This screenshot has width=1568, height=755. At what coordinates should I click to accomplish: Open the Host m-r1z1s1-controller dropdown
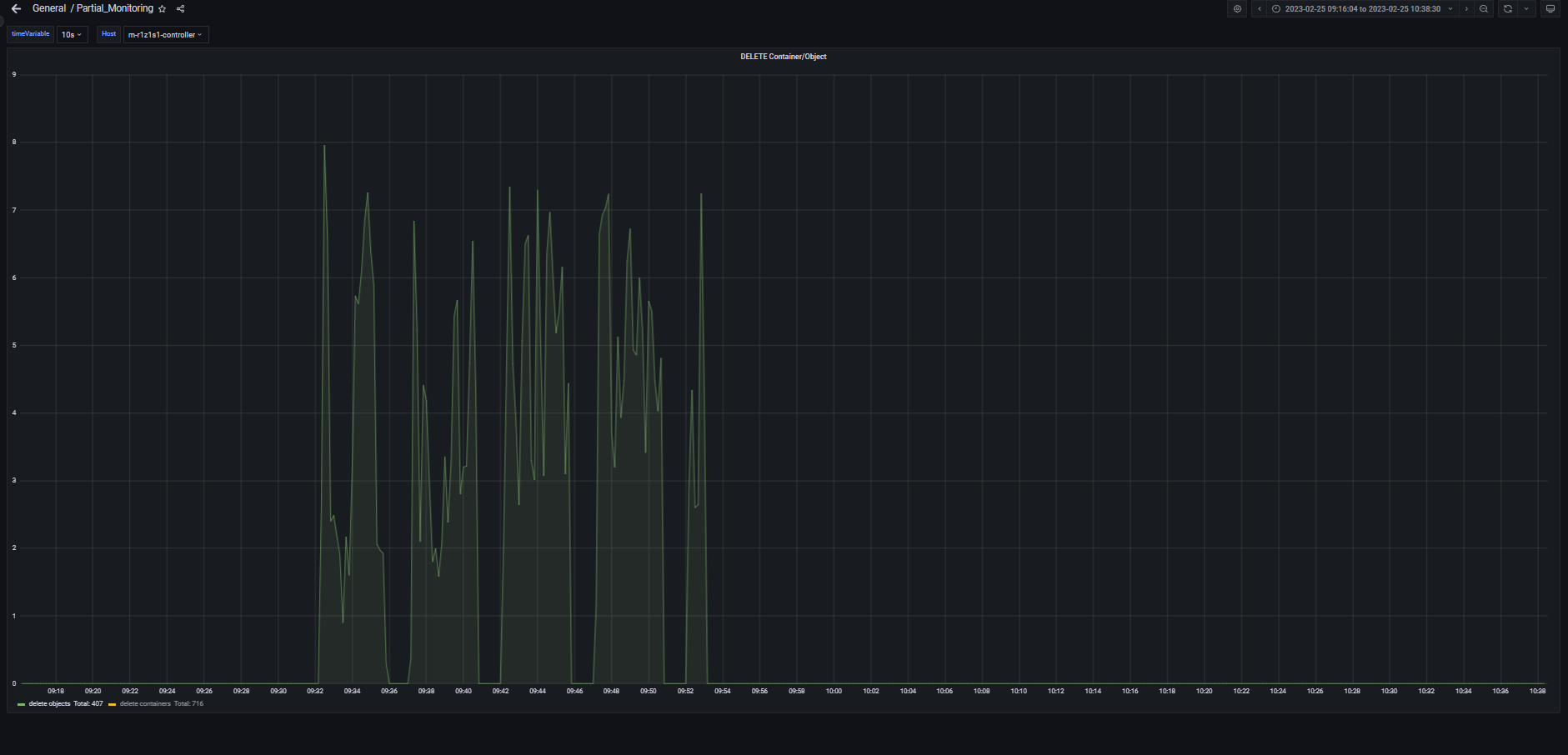[x=165, y=35]
